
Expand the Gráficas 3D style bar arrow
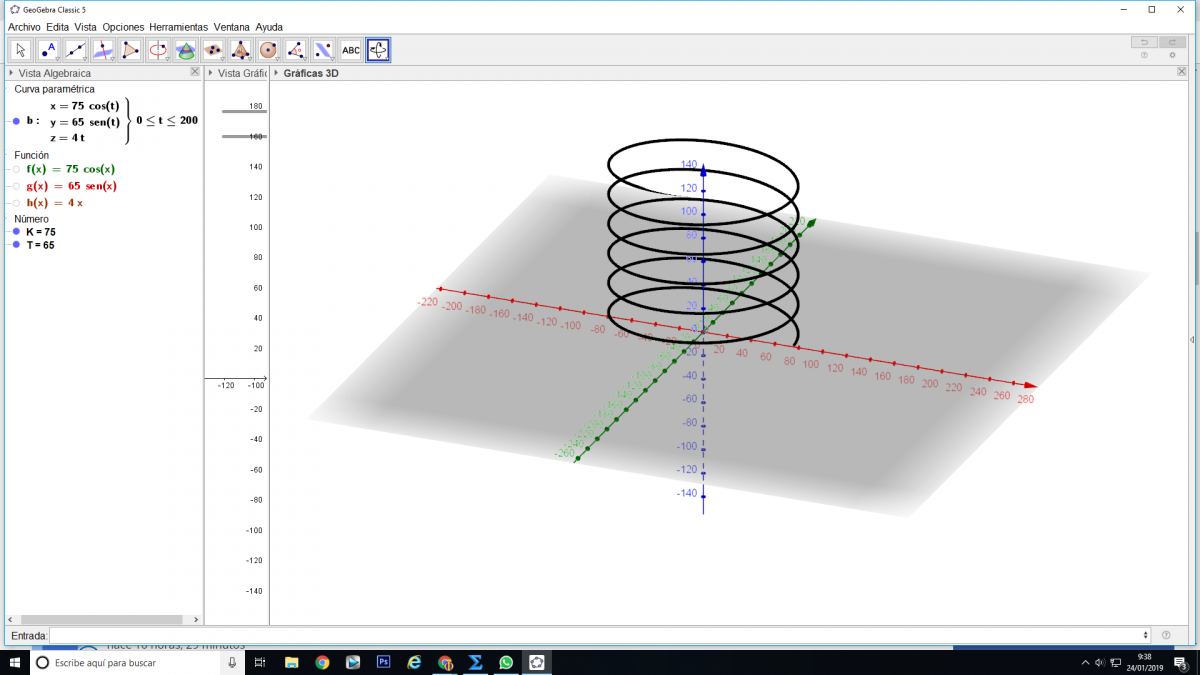[x=276, y=73]
